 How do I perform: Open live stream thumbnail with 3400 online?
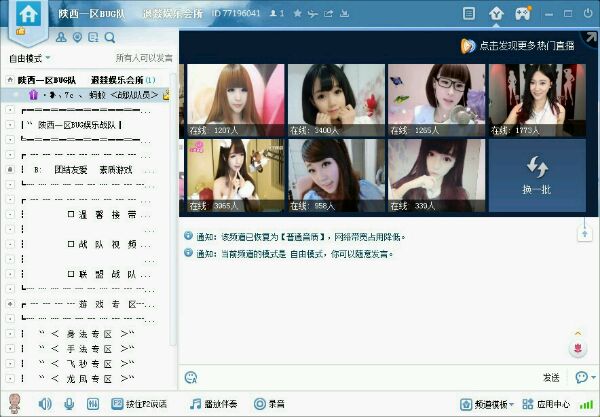336,100
